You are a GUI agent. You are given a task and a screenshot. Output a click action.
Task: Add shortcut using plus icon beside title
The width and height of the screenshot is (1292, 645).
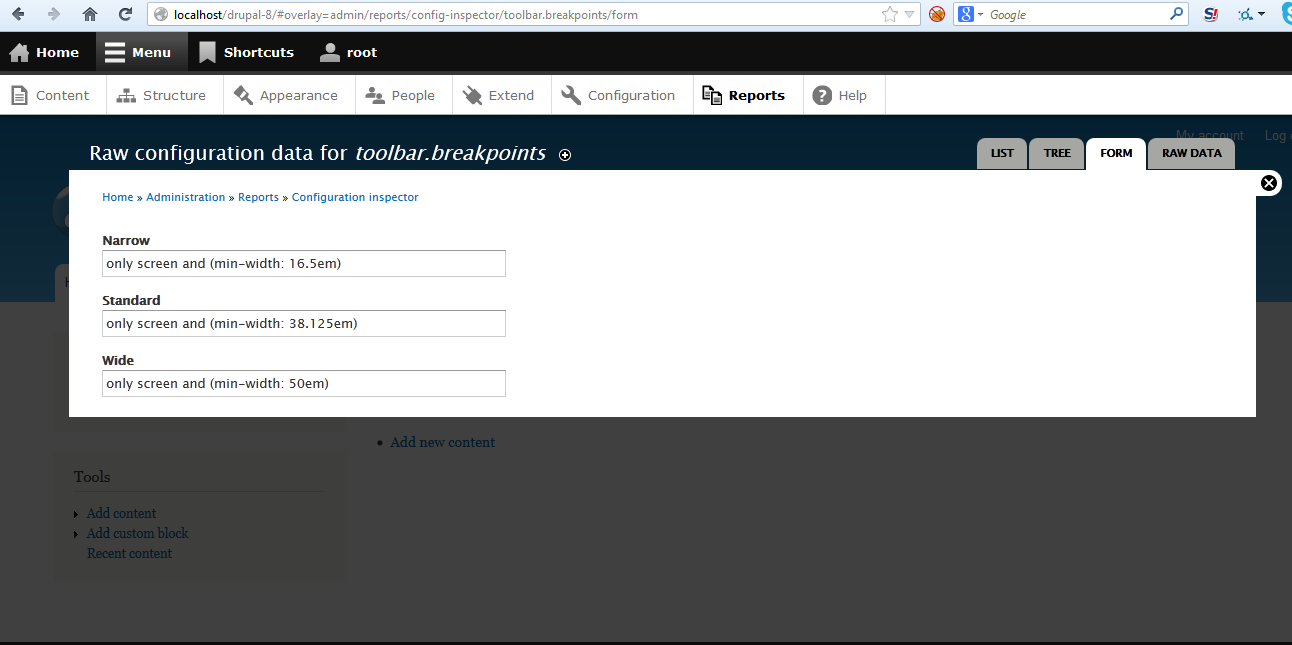point(565,155)
